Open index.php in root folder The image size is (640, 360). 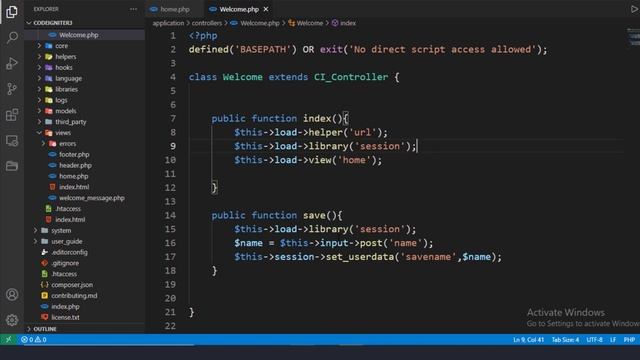[65, 307]
